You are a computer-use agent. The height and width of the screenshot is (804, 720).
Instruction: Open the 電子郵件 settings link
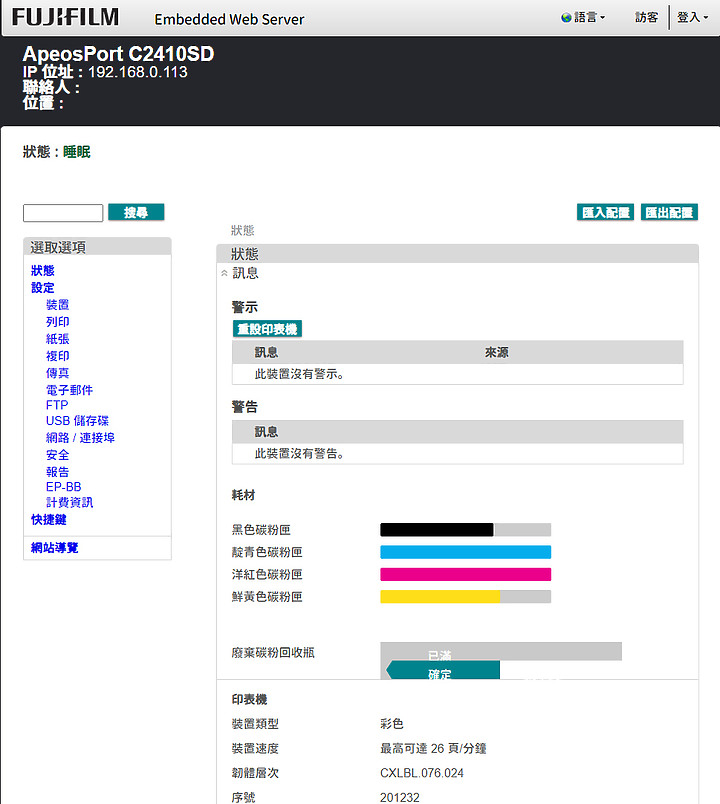point(69,390)
